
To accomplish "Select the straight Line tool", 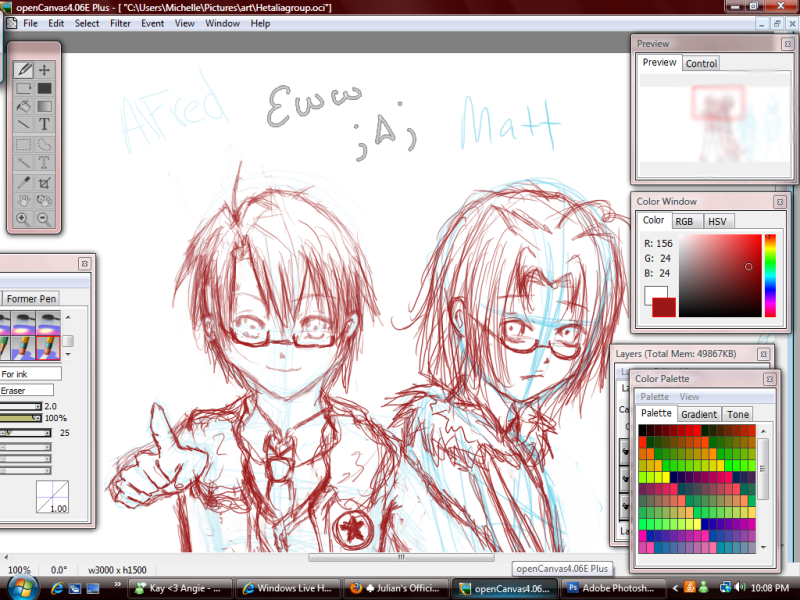I will tap(23, 124).
